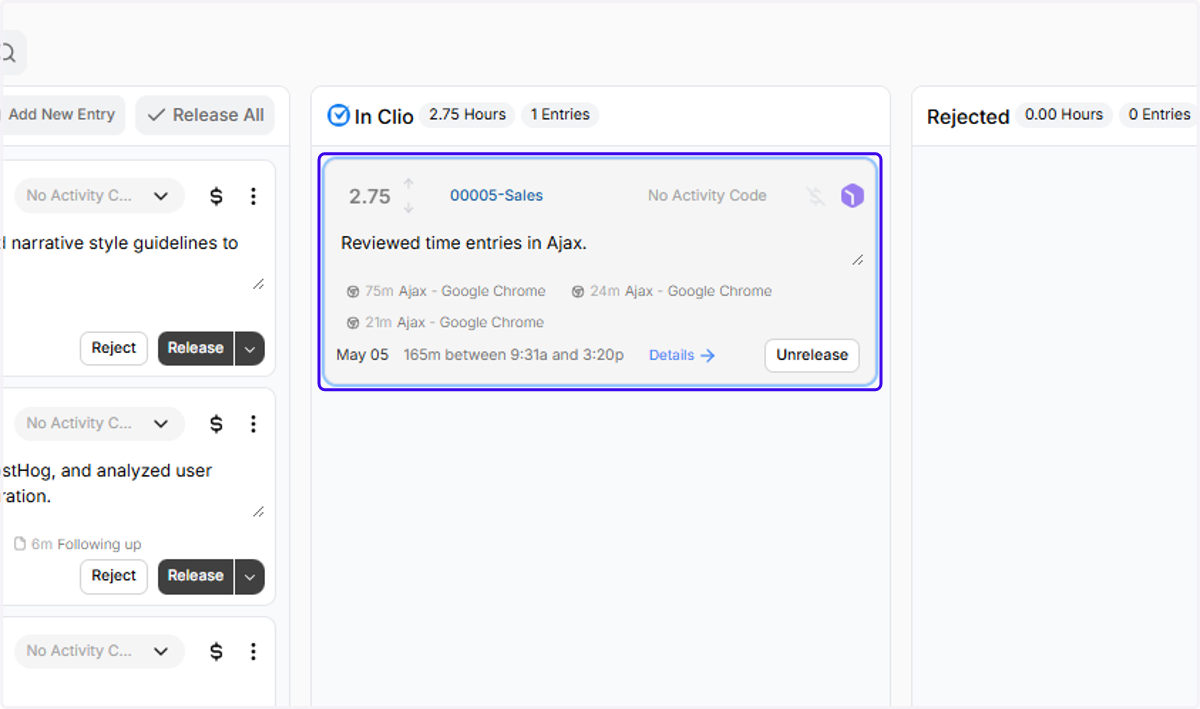Reject the entry with 6m Following up
This screenshot has width=1200, height=709.
(x=114, y=576)
